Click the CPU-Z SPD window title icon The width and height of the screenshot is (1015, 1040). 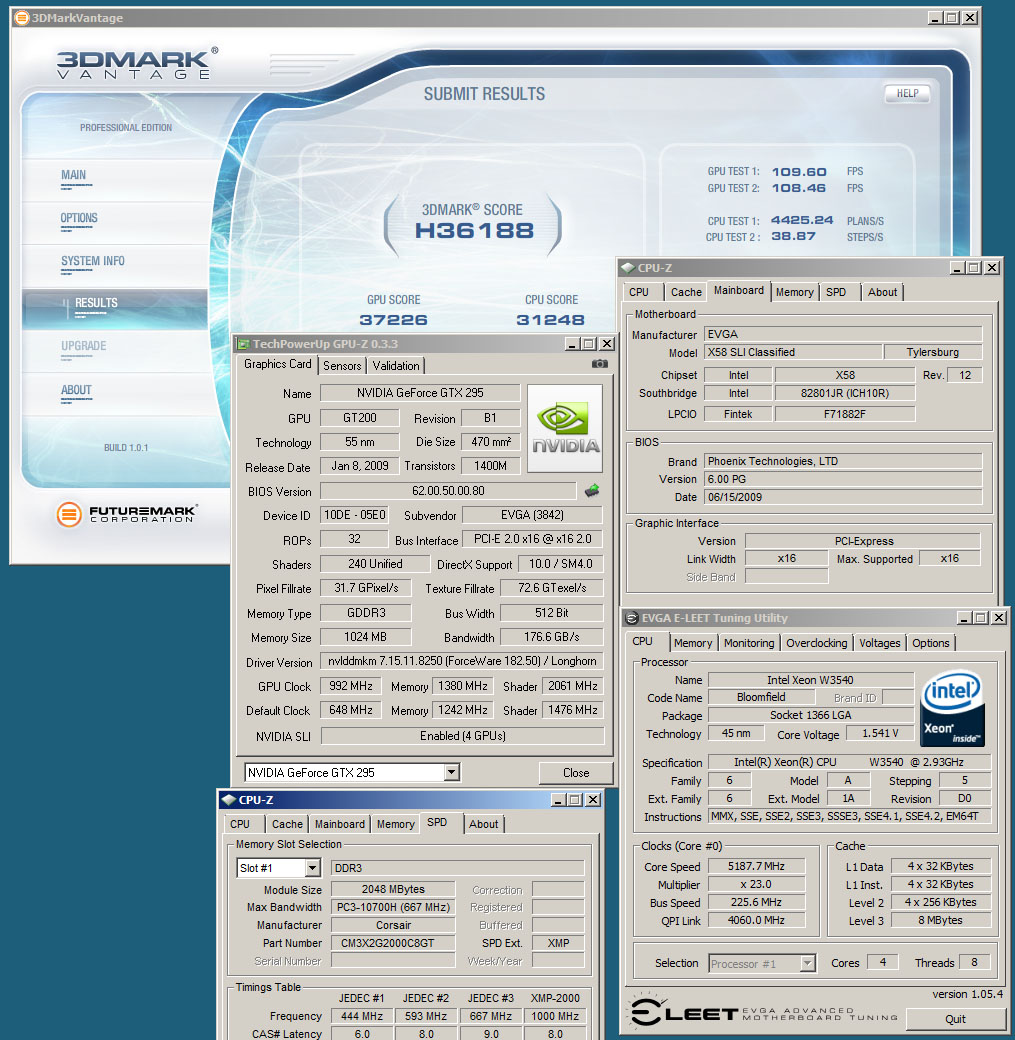[229, 800]
